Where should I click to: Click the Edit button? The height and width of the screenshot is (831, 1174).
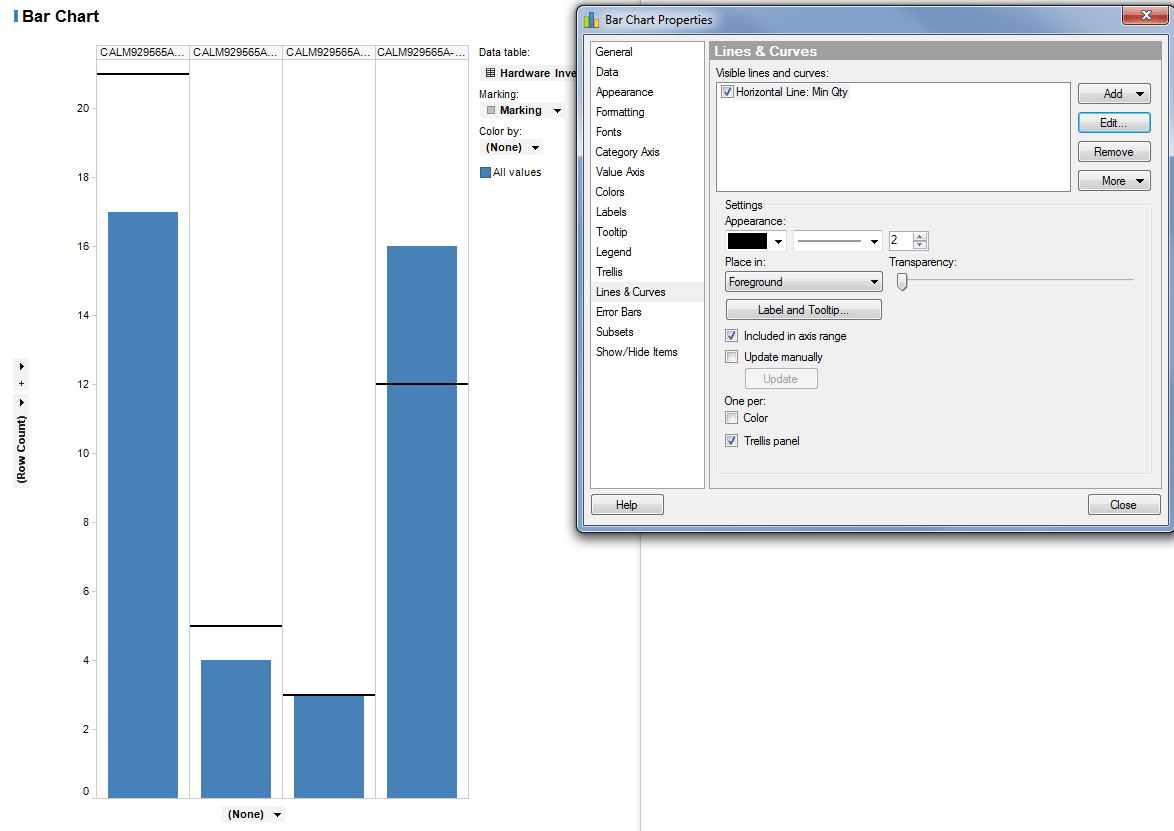coord(1113,122)
